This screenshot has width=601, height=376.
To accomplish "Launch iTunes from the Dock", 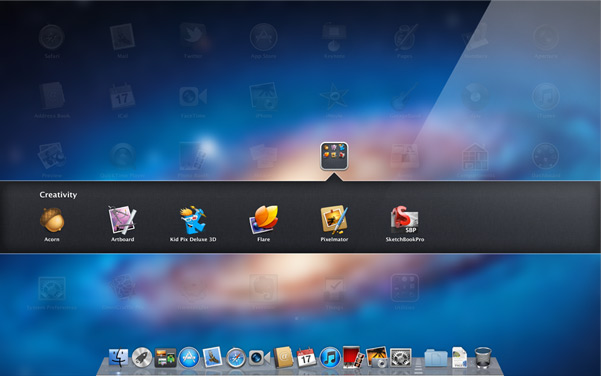I will click(x=330, y=358).
